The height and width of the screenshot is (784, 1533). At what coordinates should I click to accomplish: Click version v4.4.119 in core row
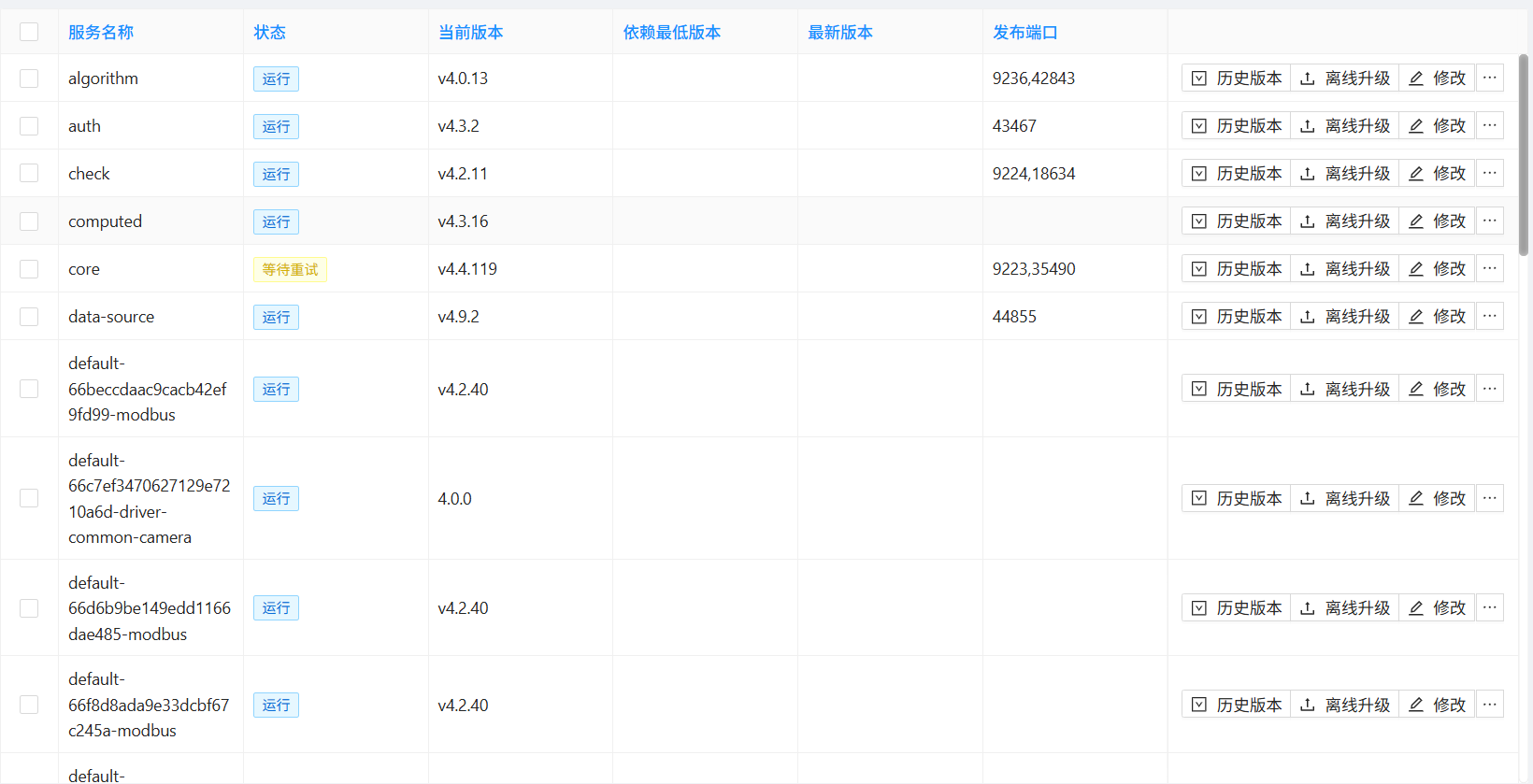[x=467, y=269]
